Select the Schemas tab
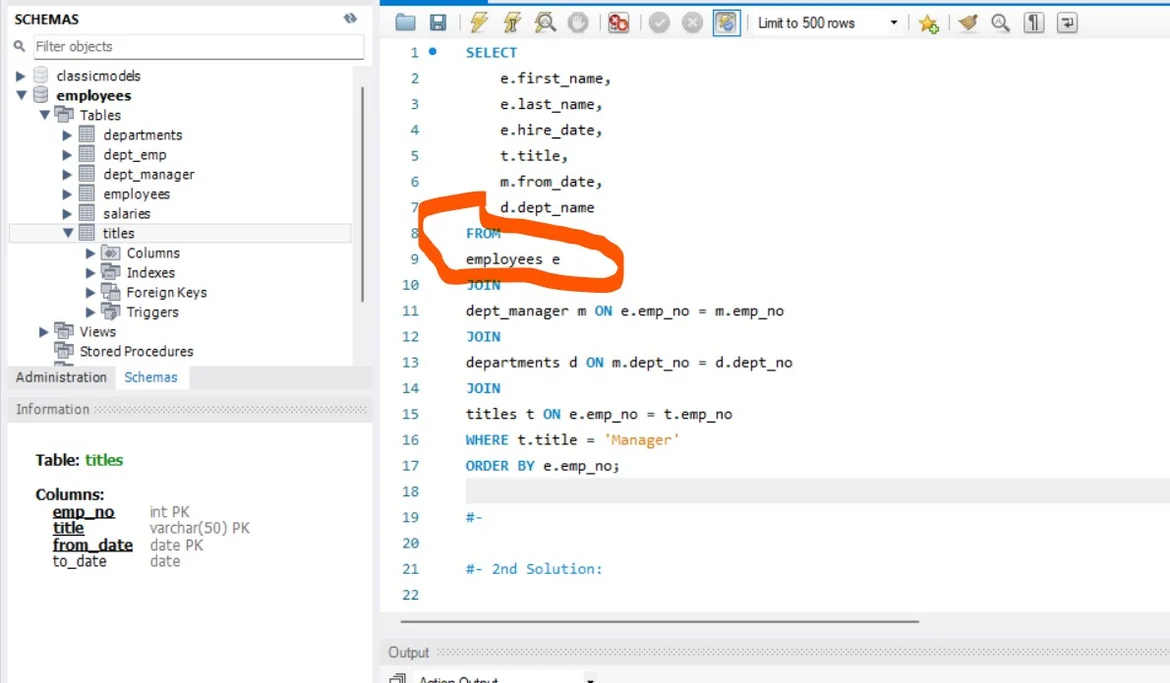The image size is (1170, 683). click(151, 377)
